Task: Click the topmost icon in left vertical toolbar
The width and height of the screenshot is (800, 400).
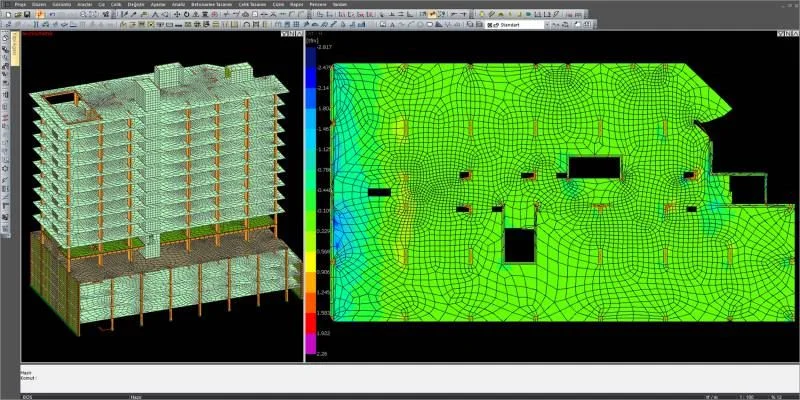Action: (x=5, y=37)
